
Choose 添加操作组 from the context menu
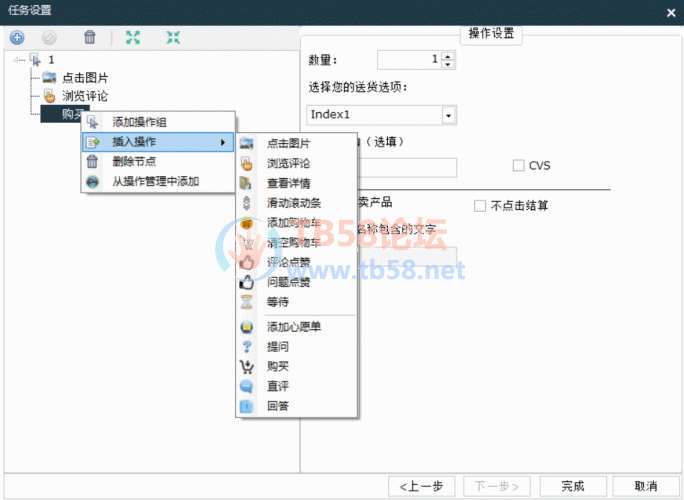[158, 122]
